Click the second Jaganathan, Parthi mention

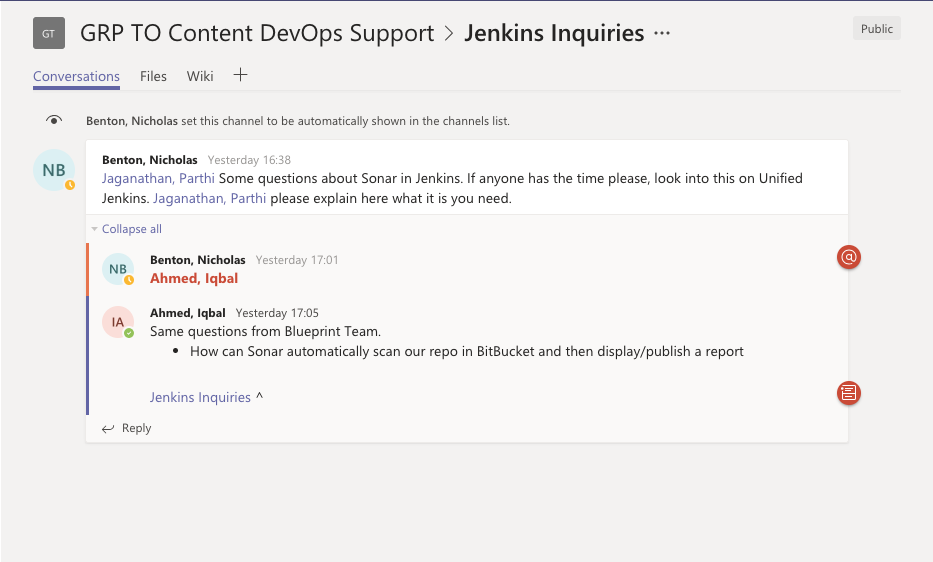pyautogui.click(x=209, y=198)
